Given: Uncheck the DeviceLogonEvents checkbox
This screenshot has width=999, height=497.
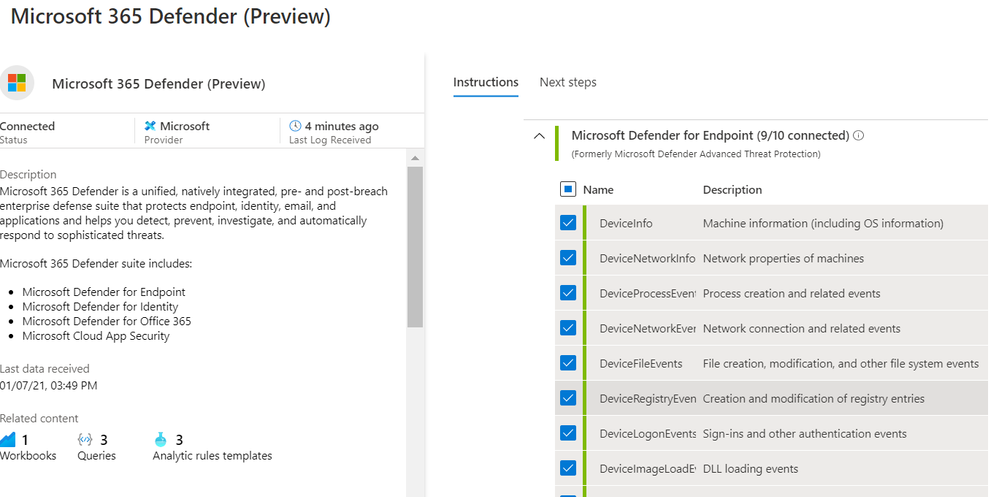Looking at the screenshot, I should tap(568, 433).
